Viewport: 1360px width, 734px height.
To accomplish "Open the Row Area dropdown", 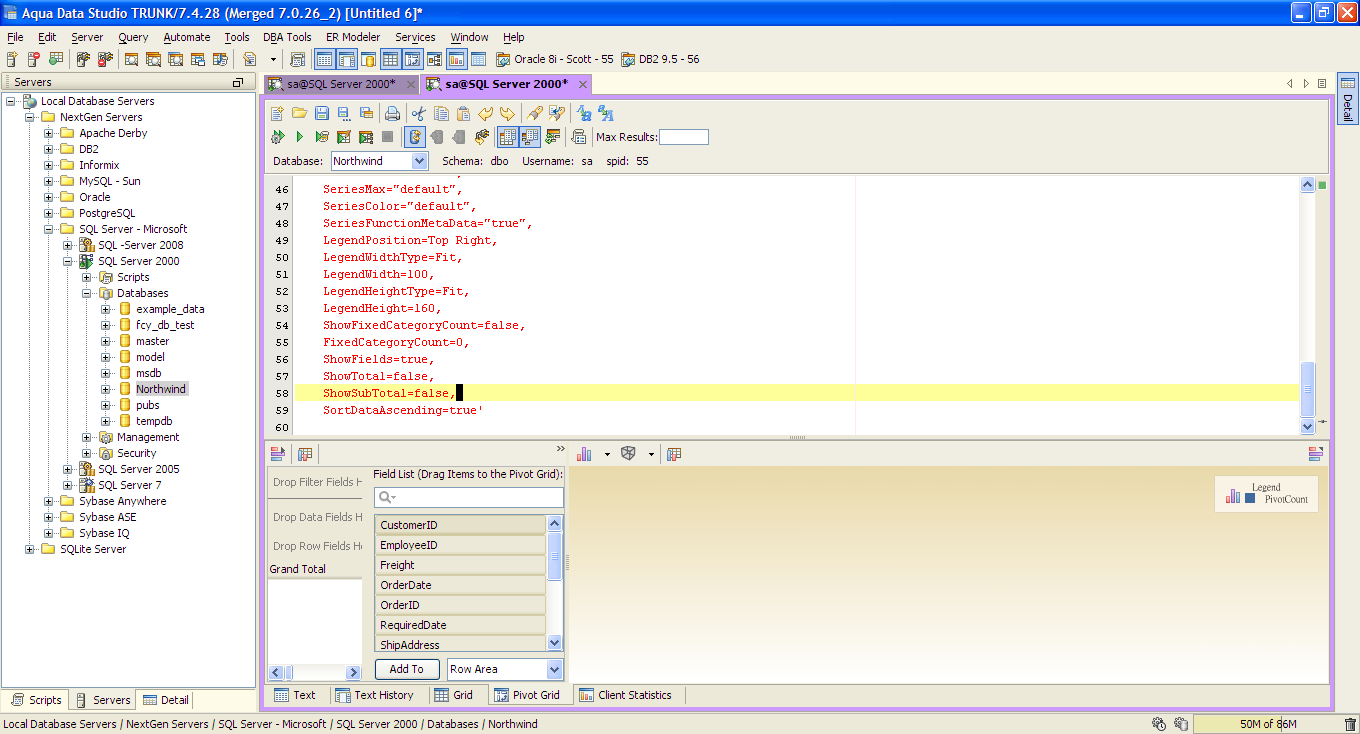I will coord(555,669).
